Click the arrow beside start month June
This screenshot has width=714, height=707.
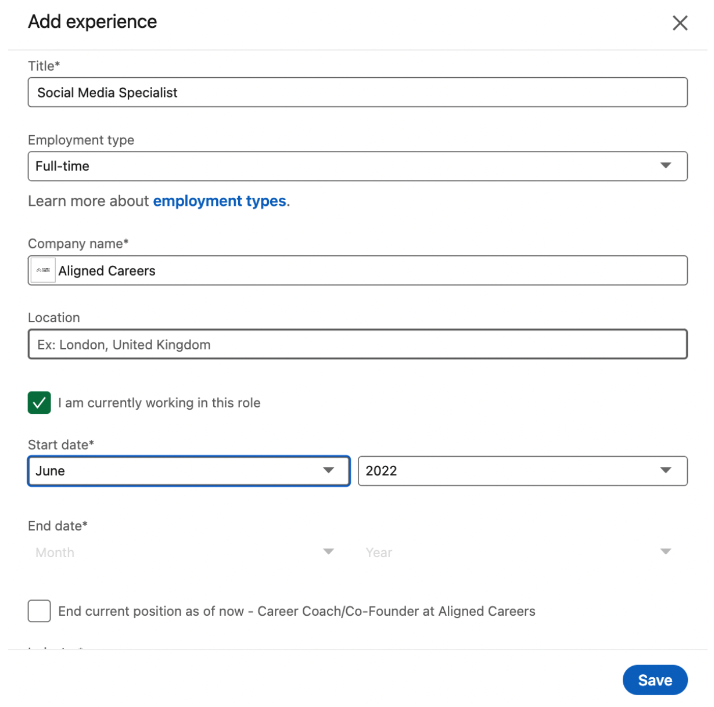click(328, 470)
